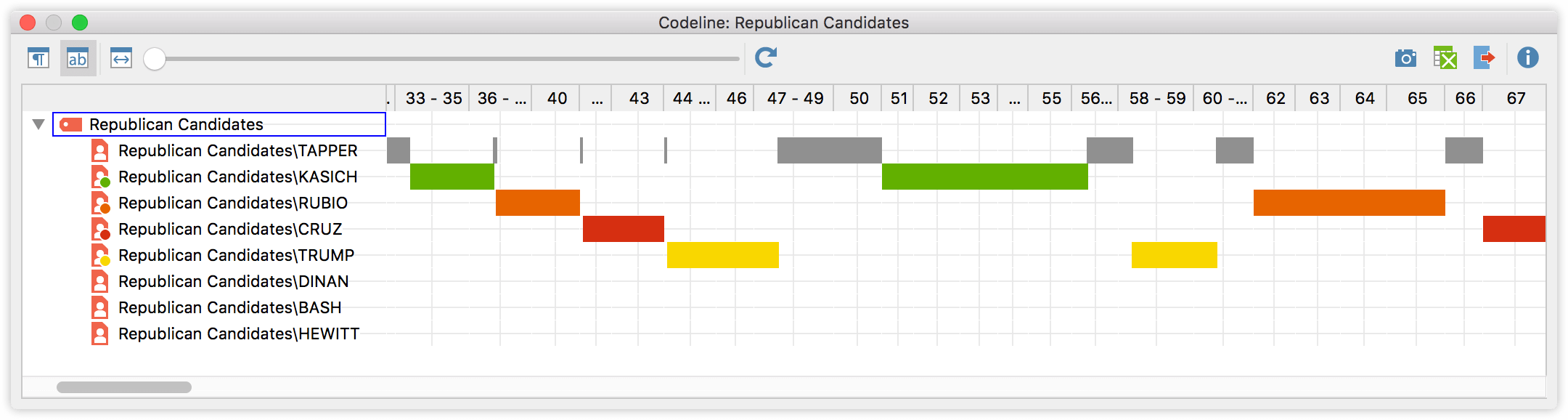Collapse the Republican Candidates tree node
This screenshot has height=420, width=1568.
pyautogui.click(x=38, y=124)
